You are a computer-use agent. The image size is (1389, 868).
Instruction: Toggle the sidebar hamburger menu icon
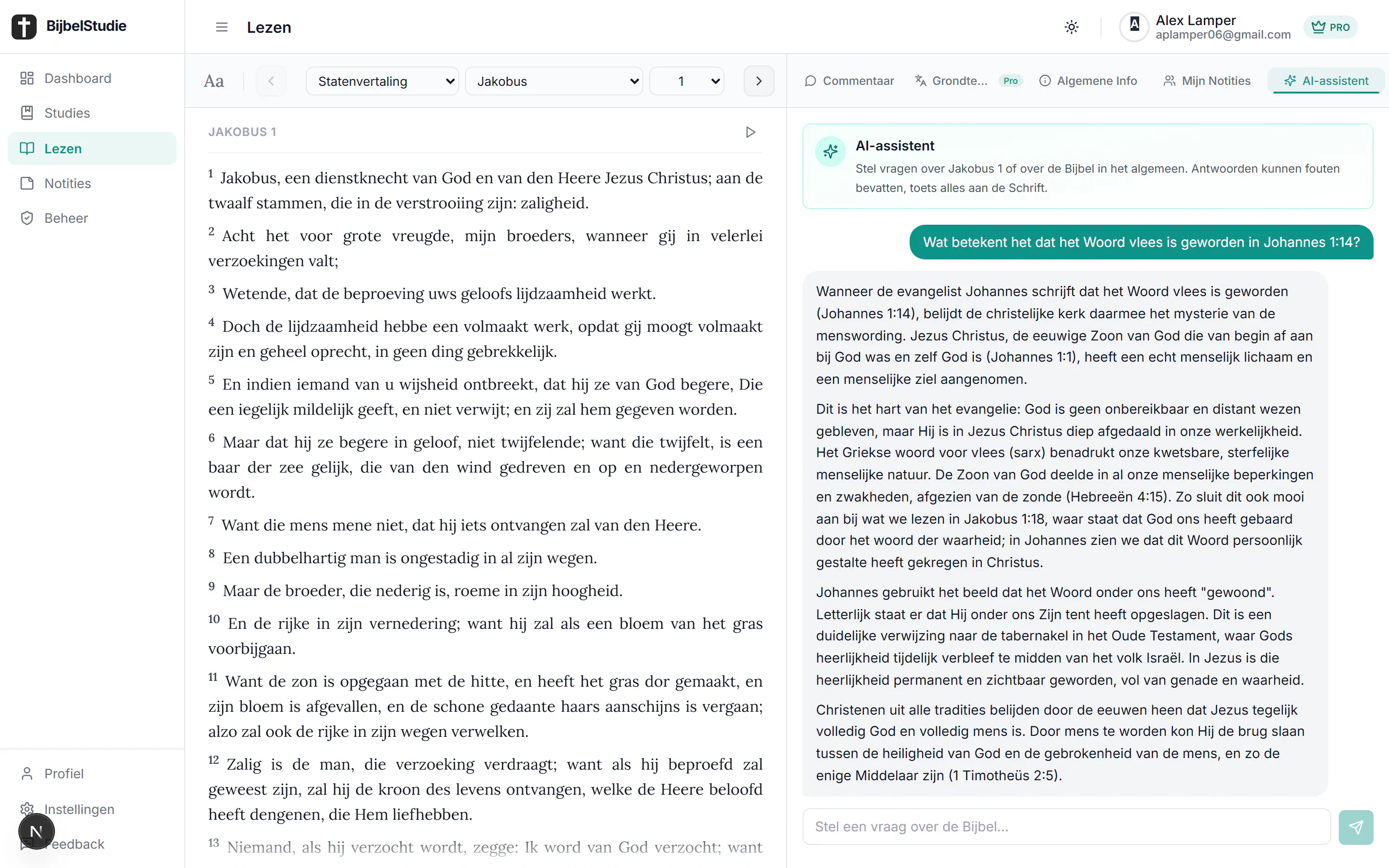click(221, 27)
